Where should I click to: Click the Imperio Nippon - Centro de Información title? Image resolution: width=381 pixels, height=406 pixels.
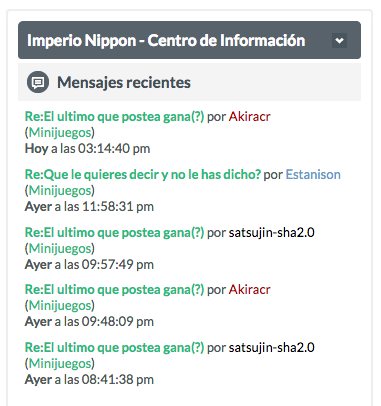click(166, 41)
